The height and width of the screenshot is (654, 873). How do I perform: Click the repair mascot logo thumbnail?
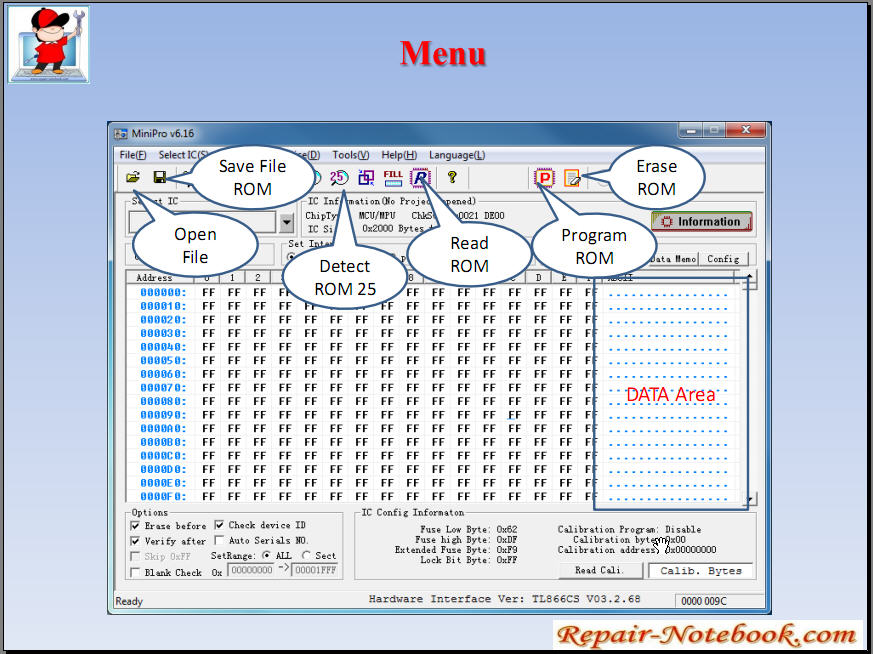pos(49,45)
